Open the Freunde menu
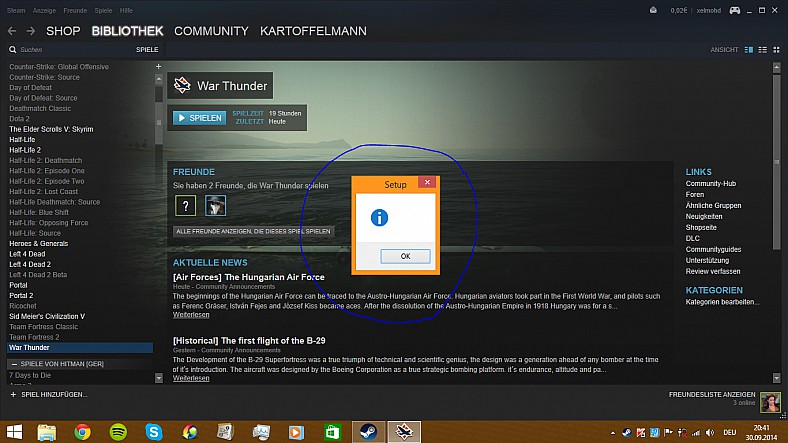This screenshot has width=788, height=443. [75, 11]
